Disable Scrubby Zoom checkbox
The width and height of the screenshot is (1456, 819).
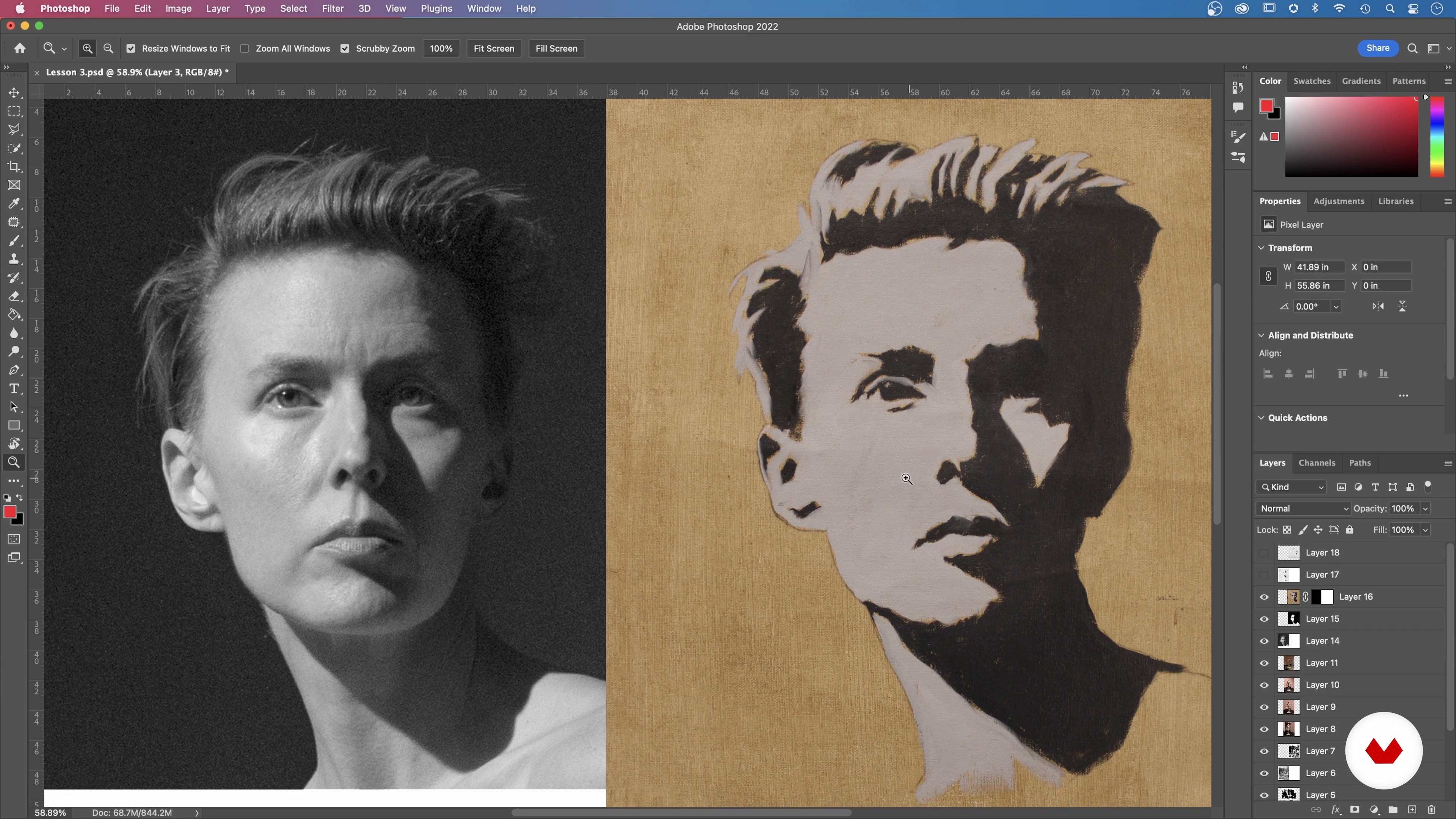pyautogui.click(x=345, y=49)
